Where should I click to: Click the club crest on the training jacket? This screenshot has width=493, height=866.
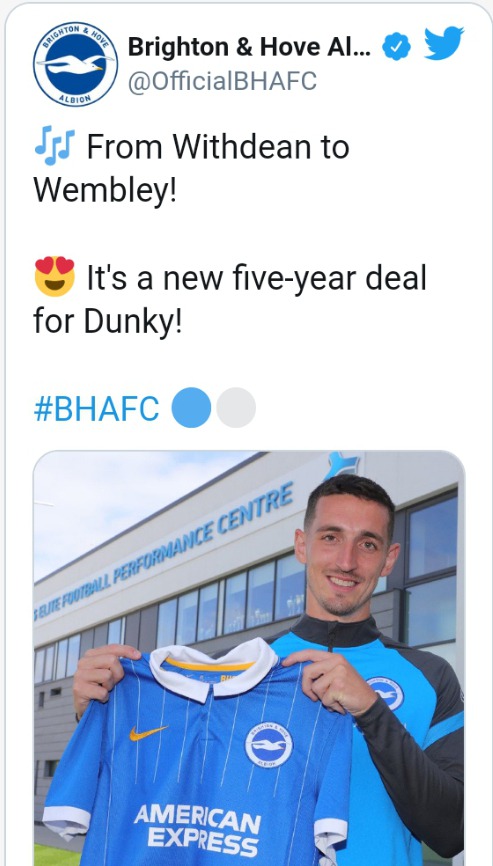click(385, 694)
